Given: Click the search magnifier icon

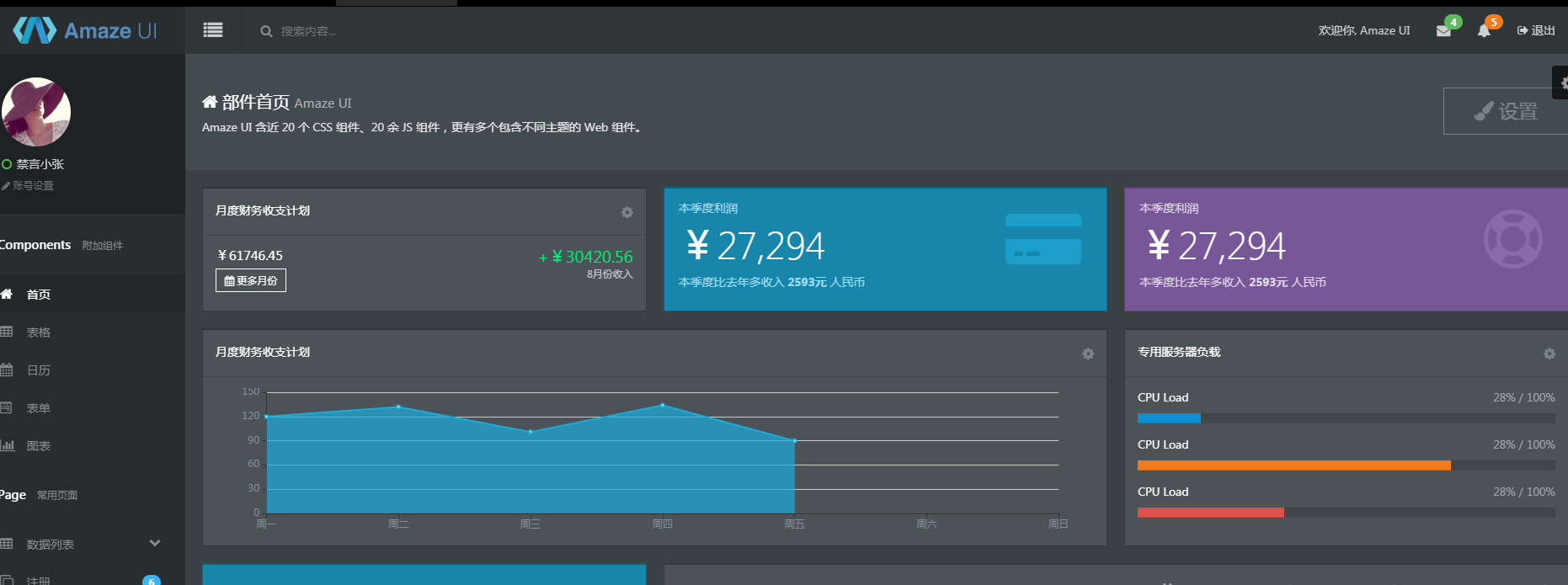Looking at the screenshot, I should coord(266,31).
